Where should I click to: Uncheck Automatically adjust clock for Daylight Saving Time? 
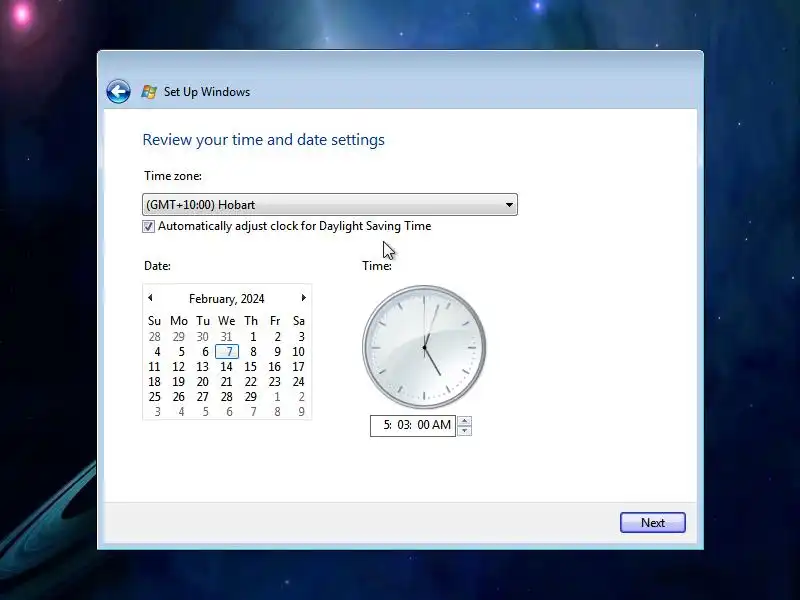[148, 226]
